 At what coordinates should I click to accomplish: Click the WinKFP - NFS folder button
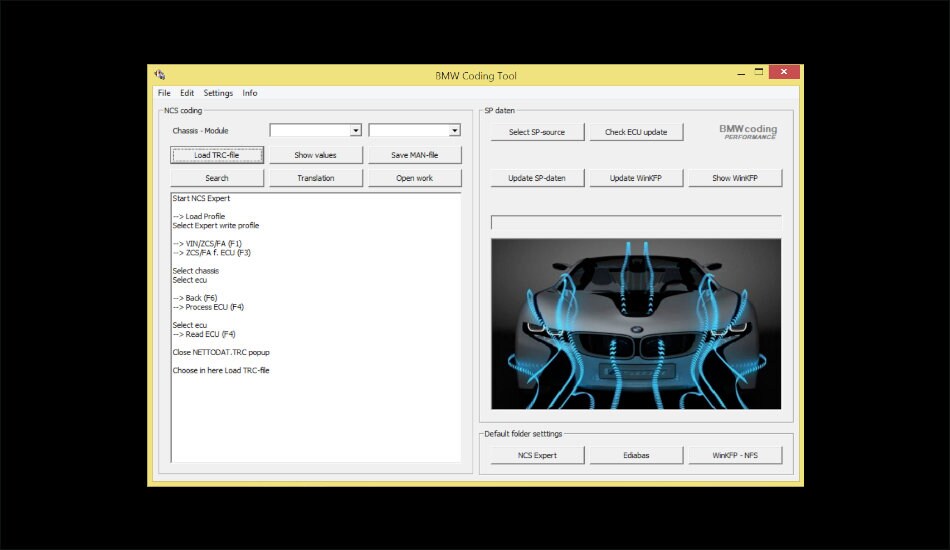pyautogui.click(x=735, y=455)
